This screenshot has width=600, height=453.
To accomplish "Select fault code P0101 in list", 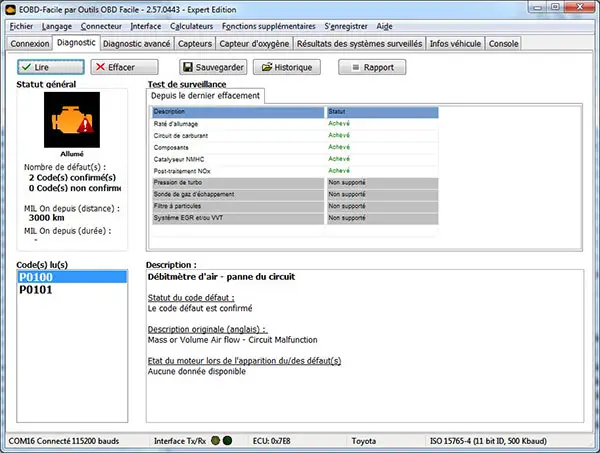I will 37,290.
